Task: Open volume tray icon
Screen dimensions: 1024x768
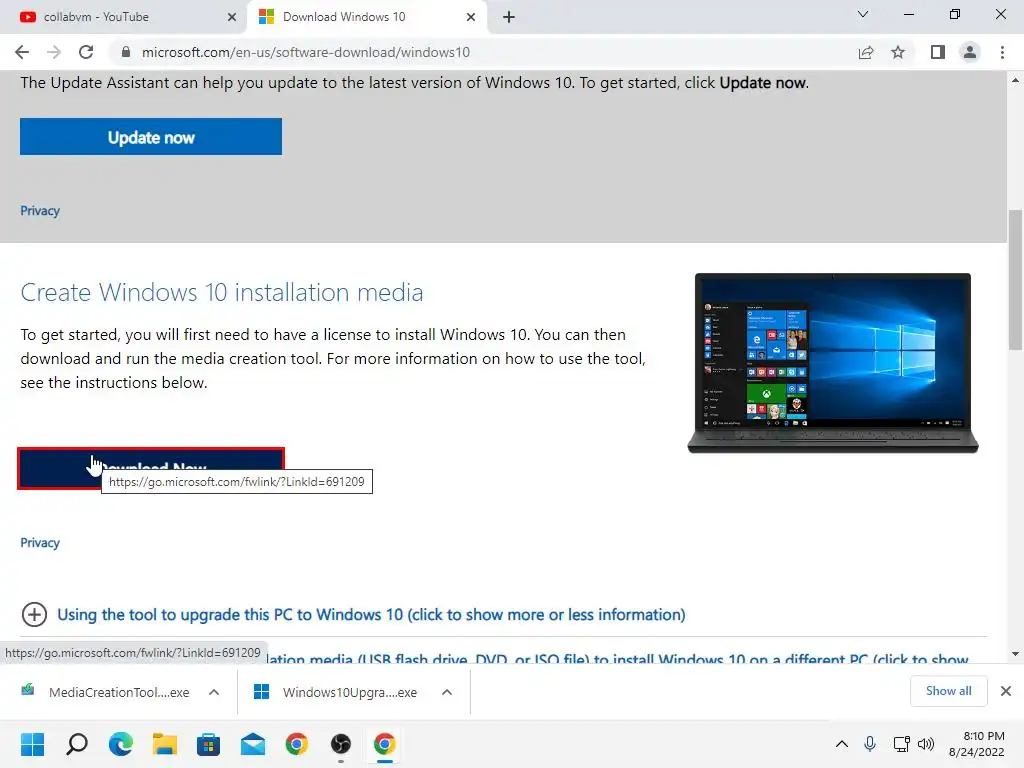Action: click(x=926, y=744)
